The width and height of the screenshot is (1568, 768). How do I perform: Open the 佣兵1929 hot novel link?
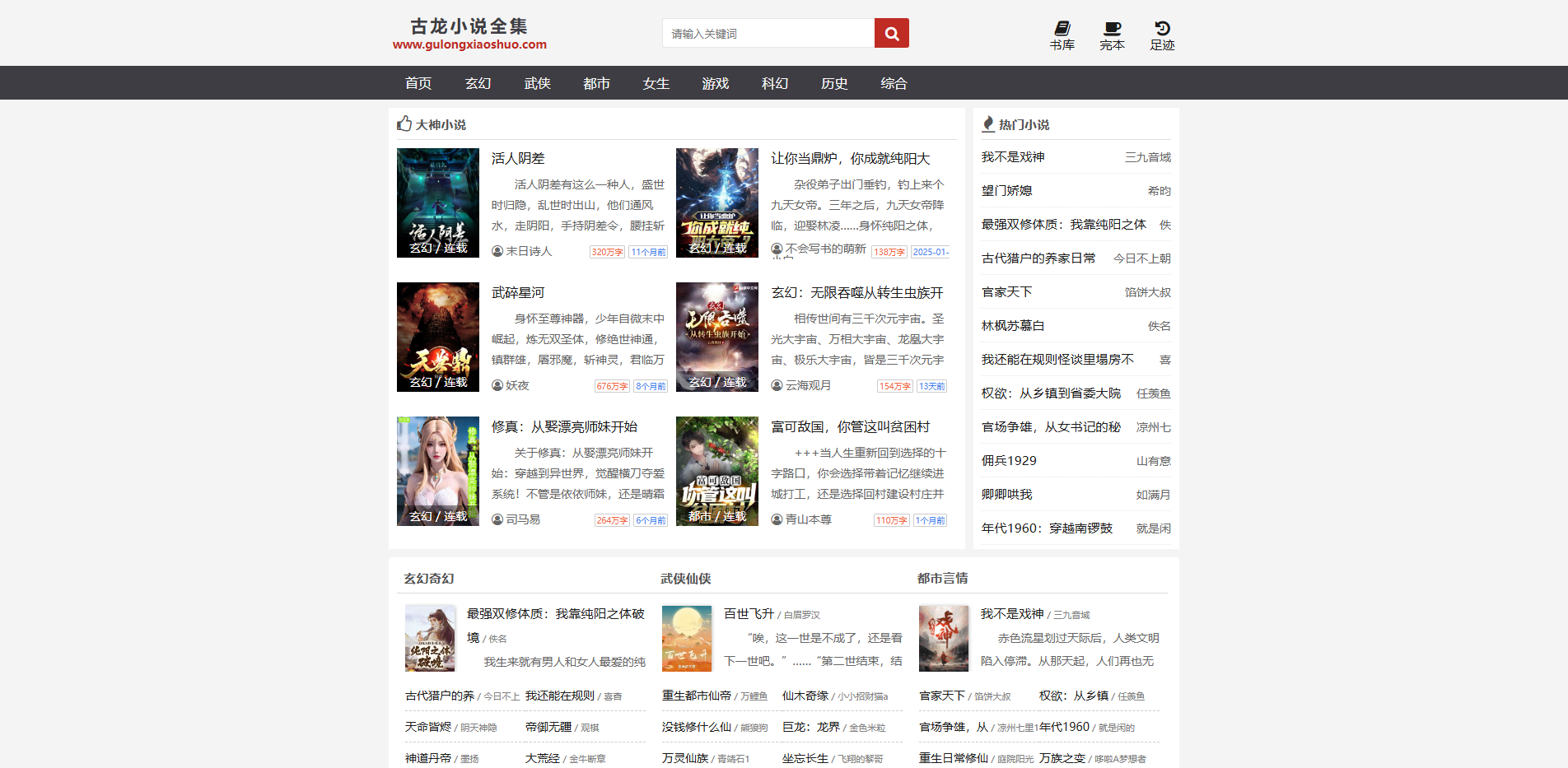pyautogui.click(x=1009, y=461)
